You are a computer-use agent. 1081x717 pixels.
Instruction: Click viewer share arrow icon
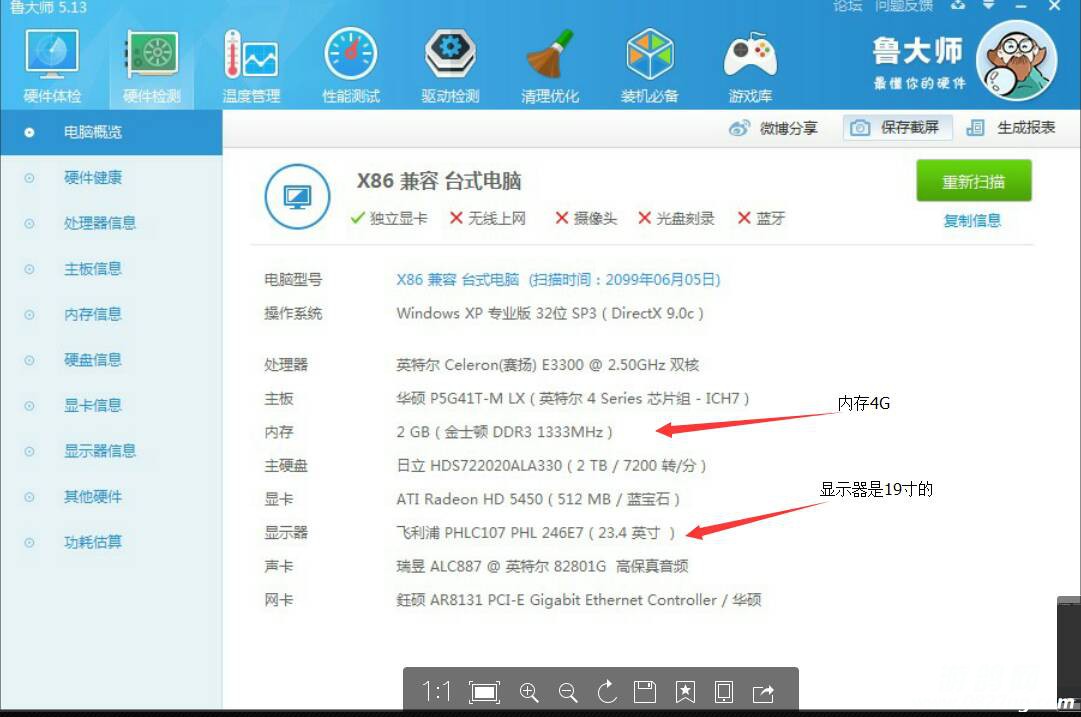[763, 692]
